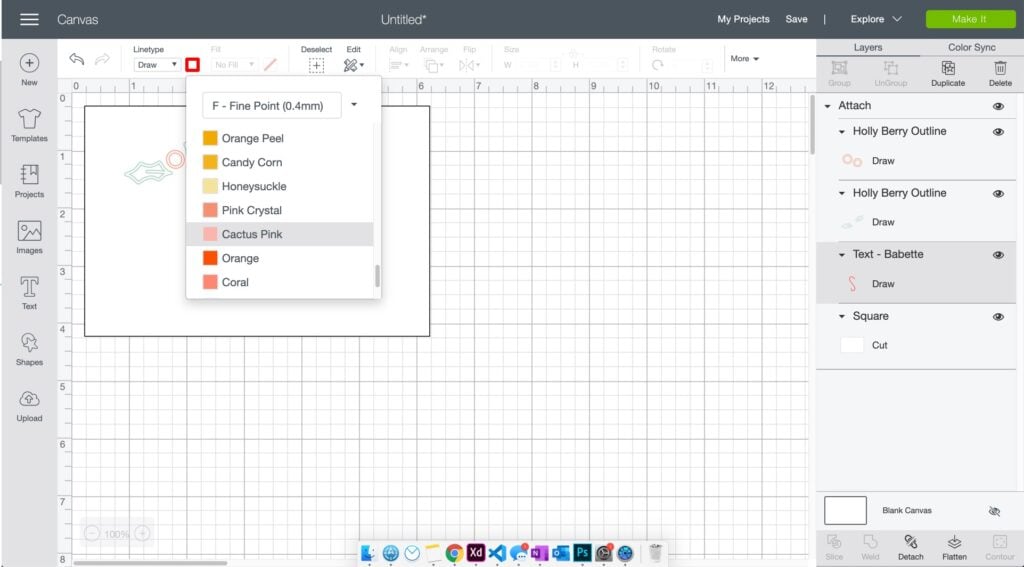Click the horizontal canvas scrollbar
Screen dimensions: 1024x567
coord(150,562)
